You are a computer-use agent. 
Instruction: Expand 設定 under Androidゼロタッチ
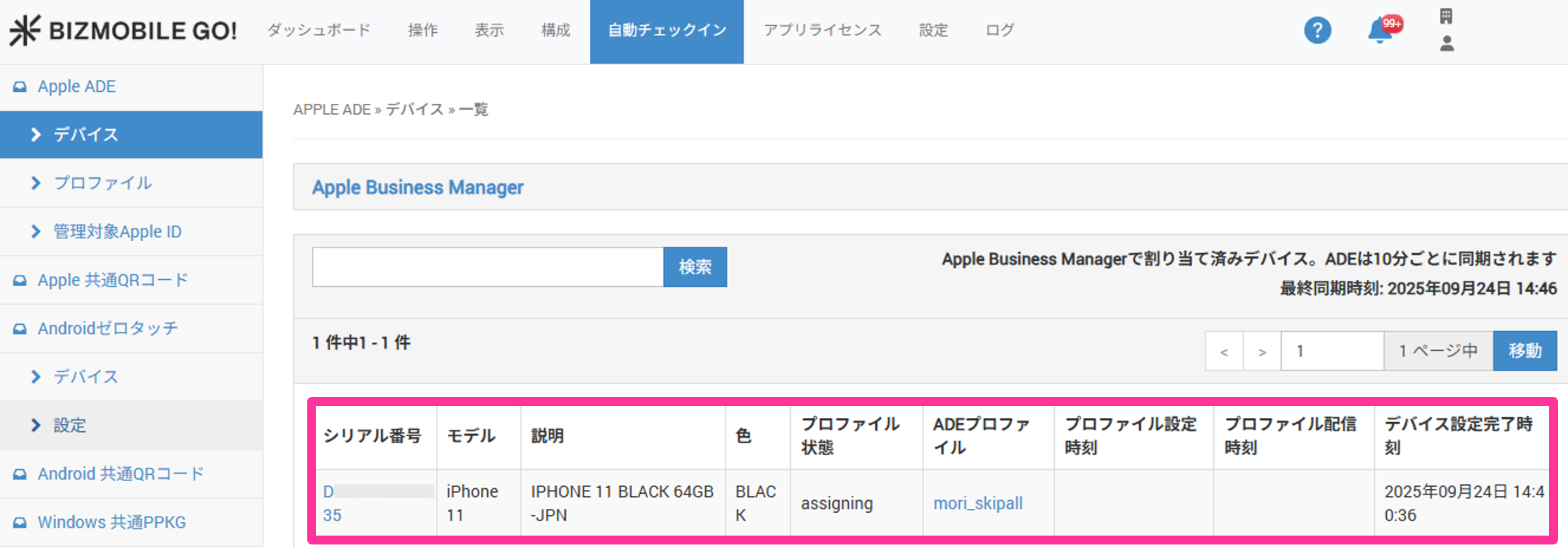point(36,425)
